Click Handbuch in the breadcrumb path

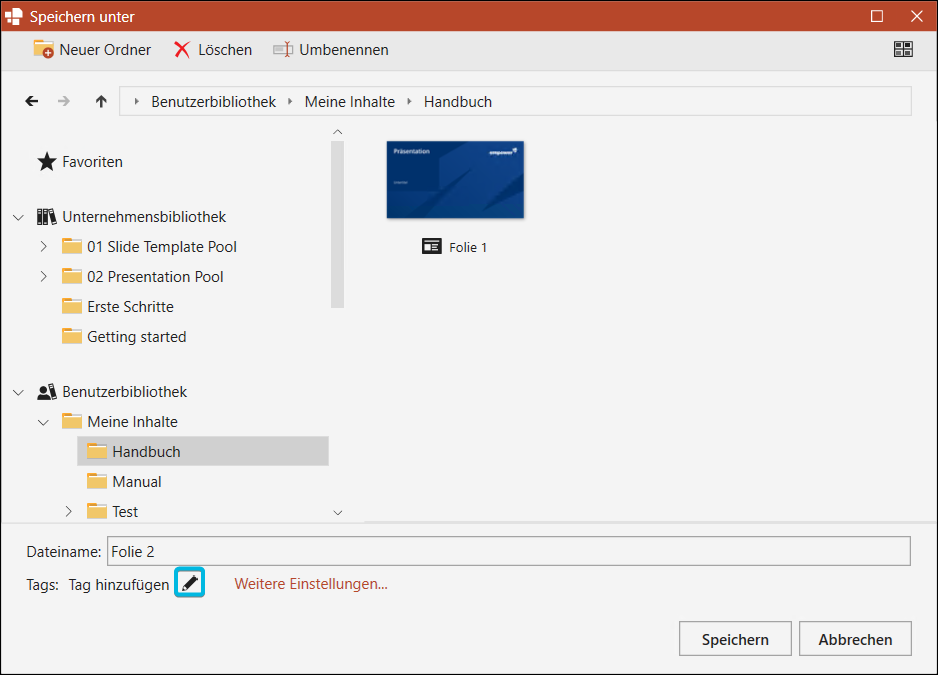point(458,102)
